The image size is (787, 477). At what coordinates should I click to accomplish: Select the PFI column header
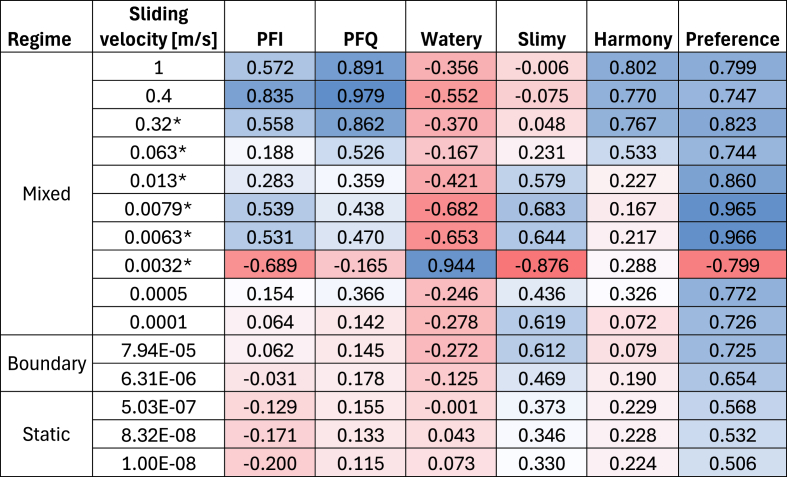click(x=270, y=26)
